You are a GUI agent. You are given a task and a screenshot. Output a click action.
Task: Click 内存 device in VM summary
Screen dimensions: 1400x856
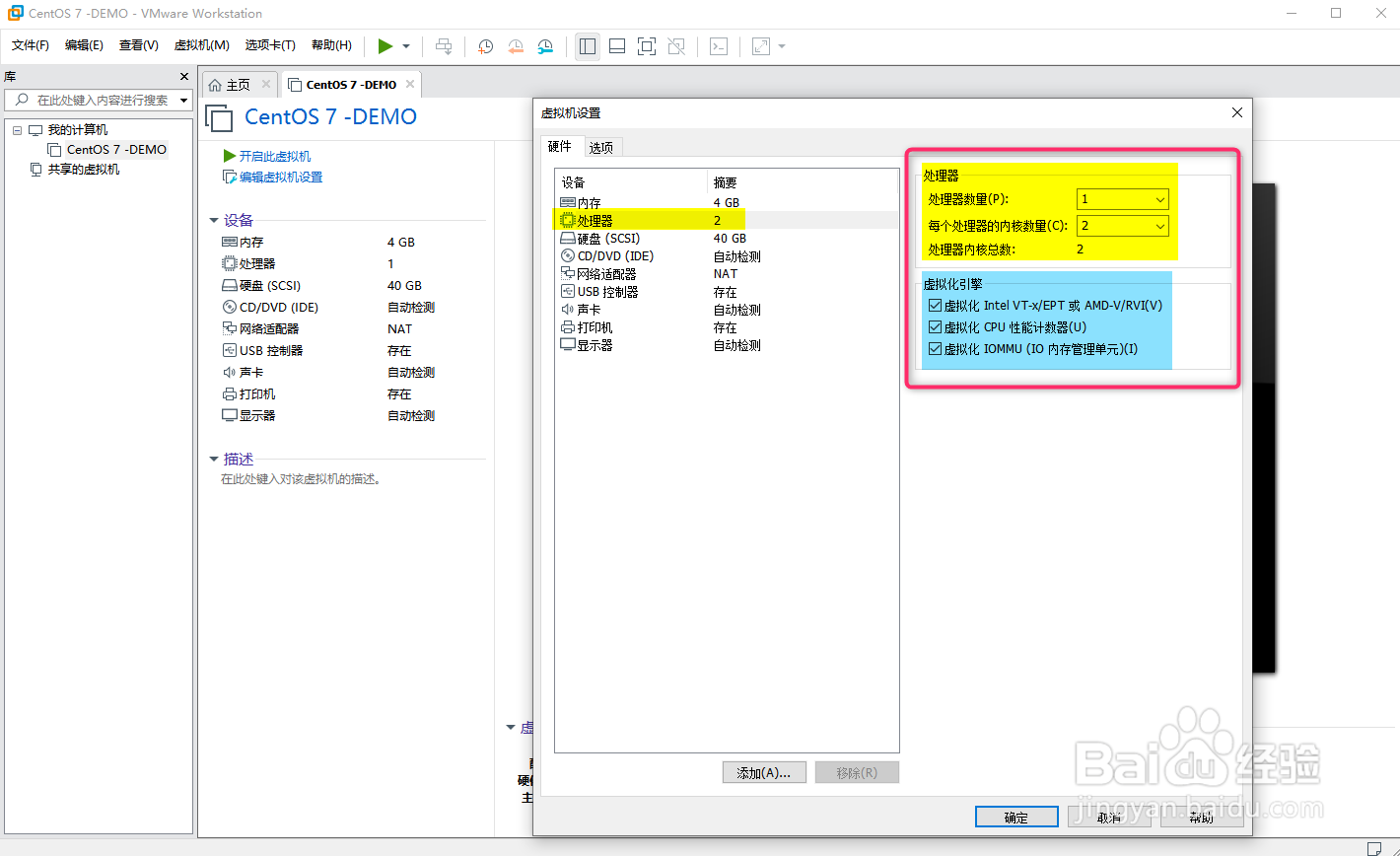point(251,243)
